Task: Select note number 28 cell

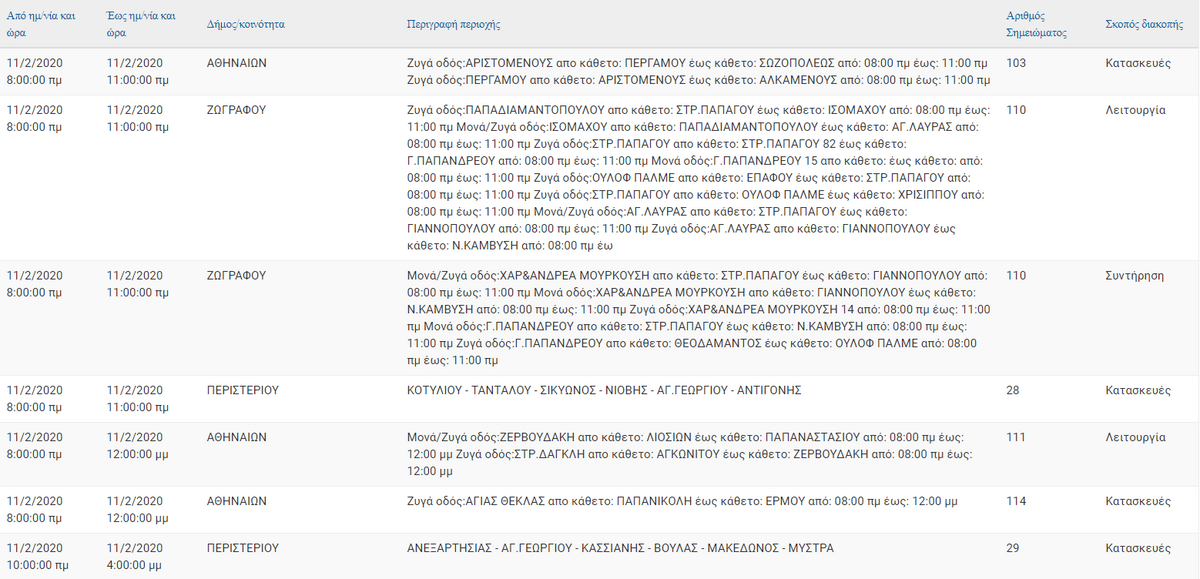Action: [1012, 390]
